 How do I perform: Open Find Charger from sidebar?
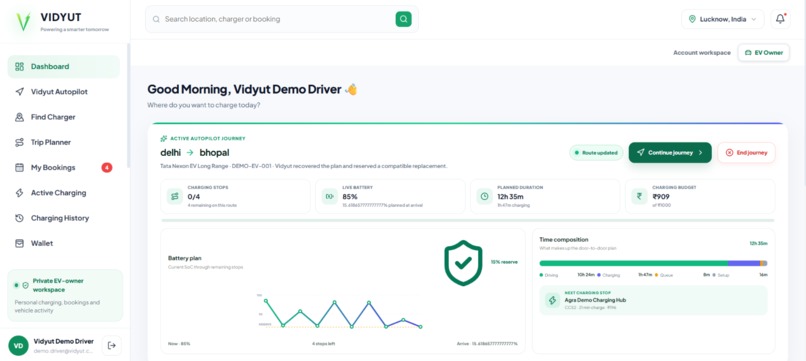(64, 117)
